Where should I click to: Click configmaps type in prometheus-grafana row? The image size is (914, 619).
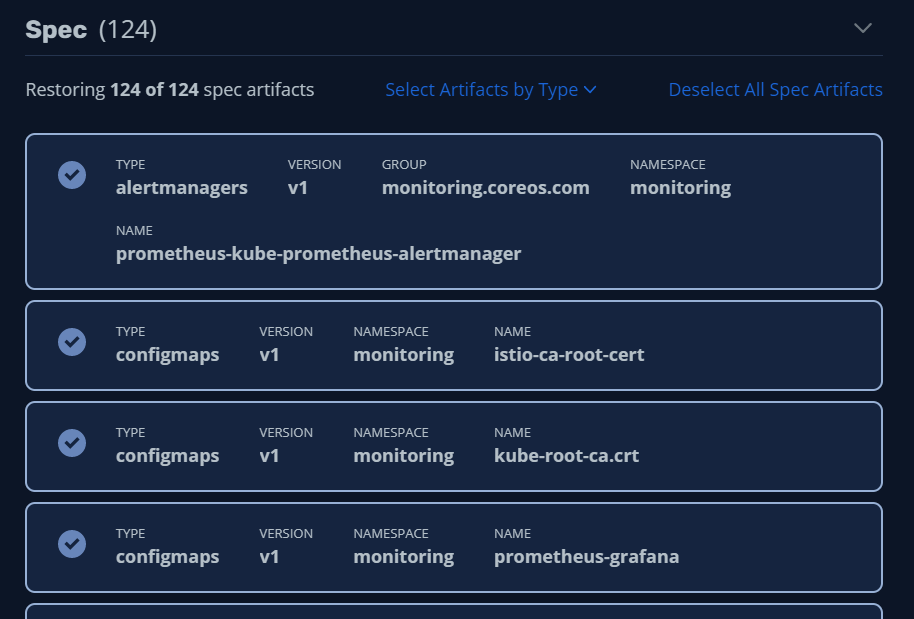click(167, 557)
